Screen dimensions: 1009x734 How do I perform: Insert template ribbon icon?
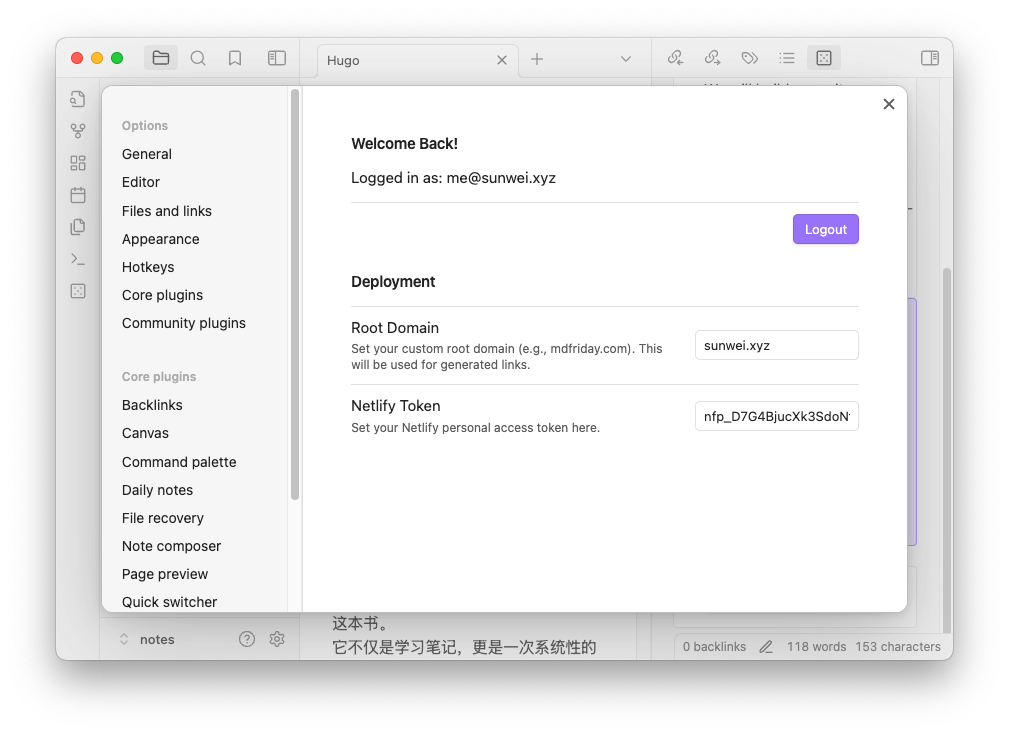78,226
